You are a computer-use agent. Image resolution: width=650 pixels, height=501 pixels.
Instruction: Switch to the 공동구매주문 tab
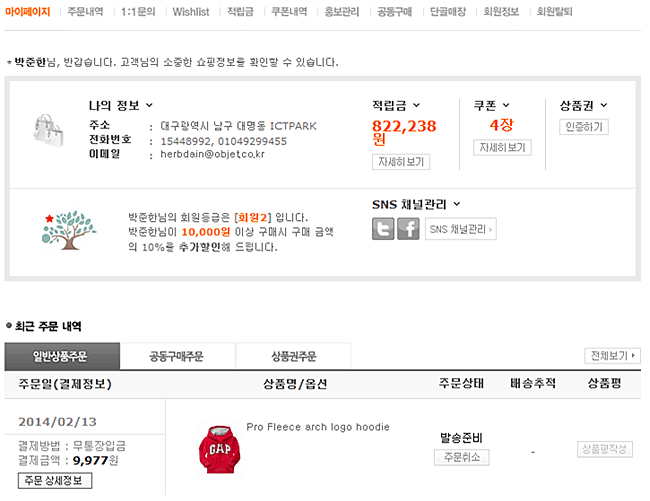click(177, 356)
